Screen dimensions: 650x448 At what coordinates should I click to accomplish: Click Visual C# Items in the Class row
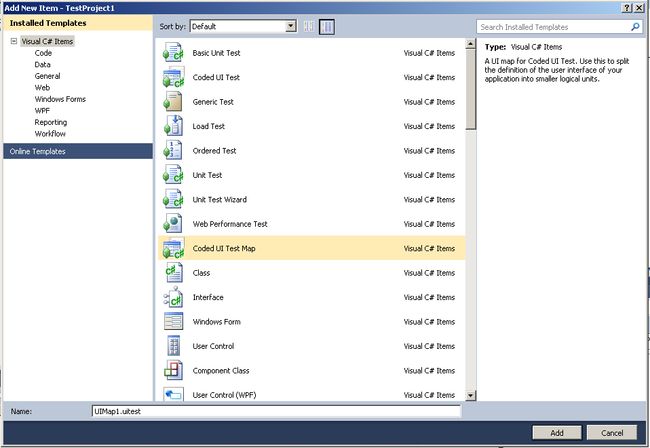(429, 273)
